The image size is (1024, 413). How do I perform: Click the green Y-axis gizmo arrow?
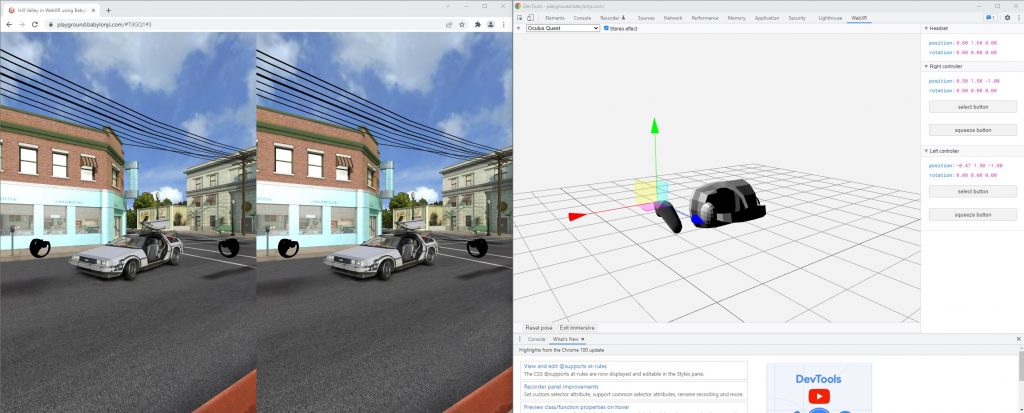(x=655, y=126)
